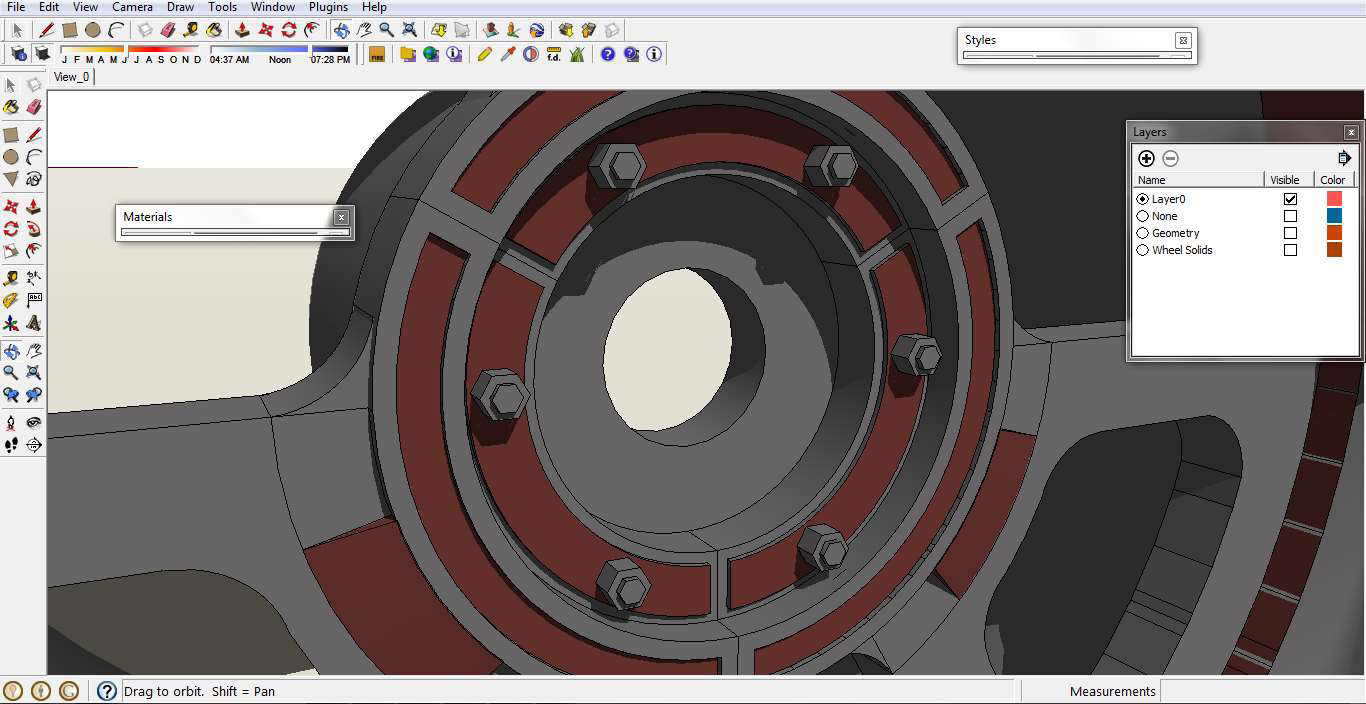Enable visibility of Geometry layer
1366x704 pixels.
click(1290, 233)
